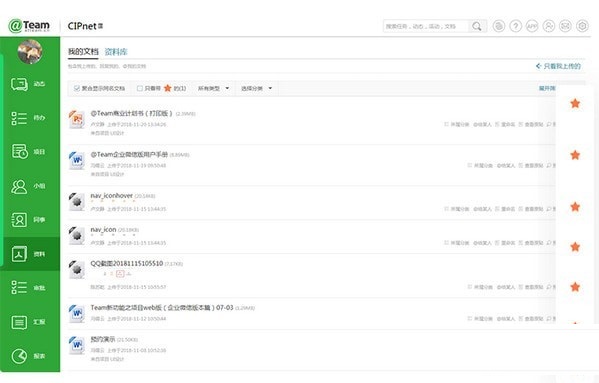Click the Word icon of Team新功能 07-03 document
599x383 pixels.
[x=76, y=313]
